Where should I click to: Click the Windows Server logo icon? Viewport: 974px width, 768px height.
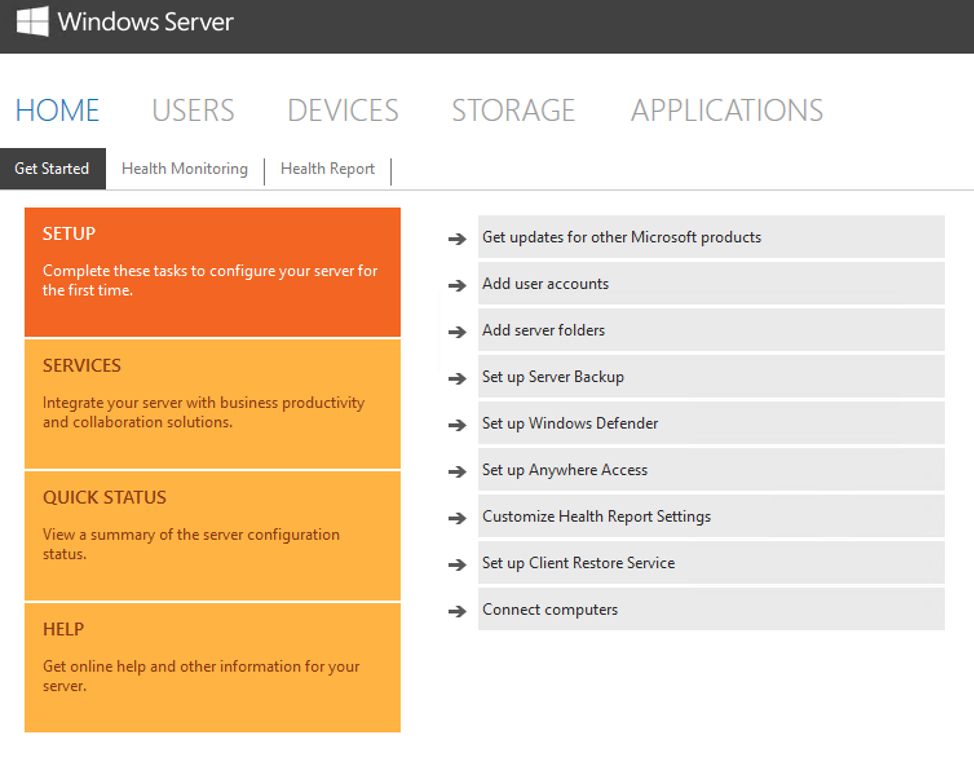point(32,21)
